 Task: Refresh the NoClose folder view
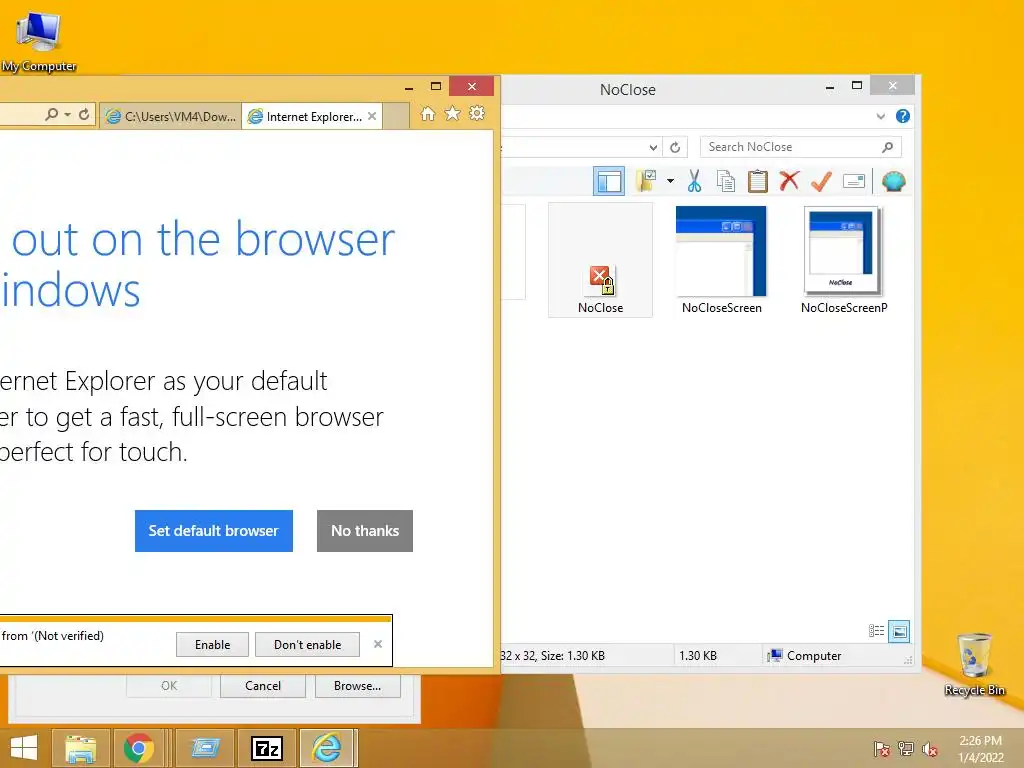675,148
